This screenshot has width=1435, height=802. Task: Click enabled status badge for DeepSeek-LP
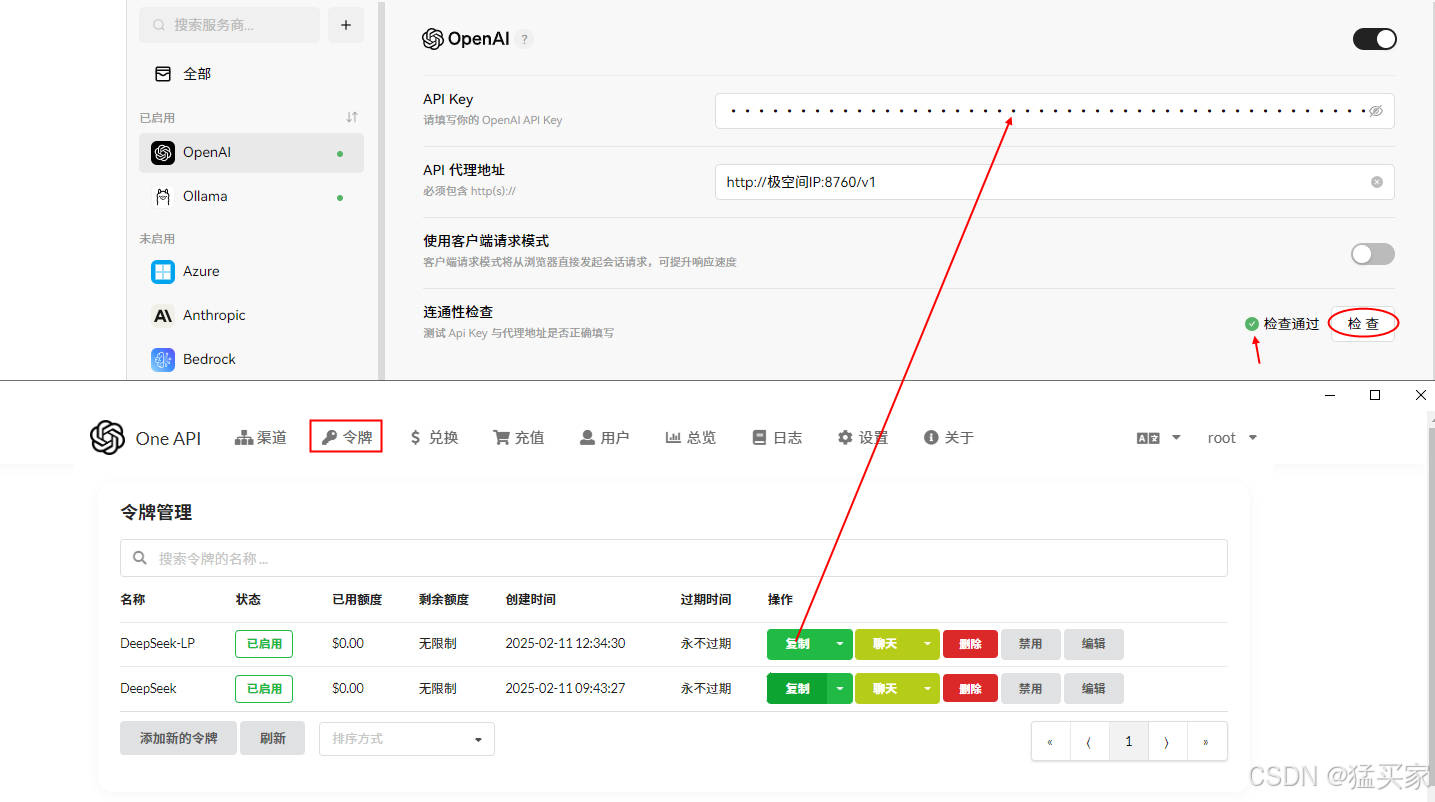coord(264,644)
